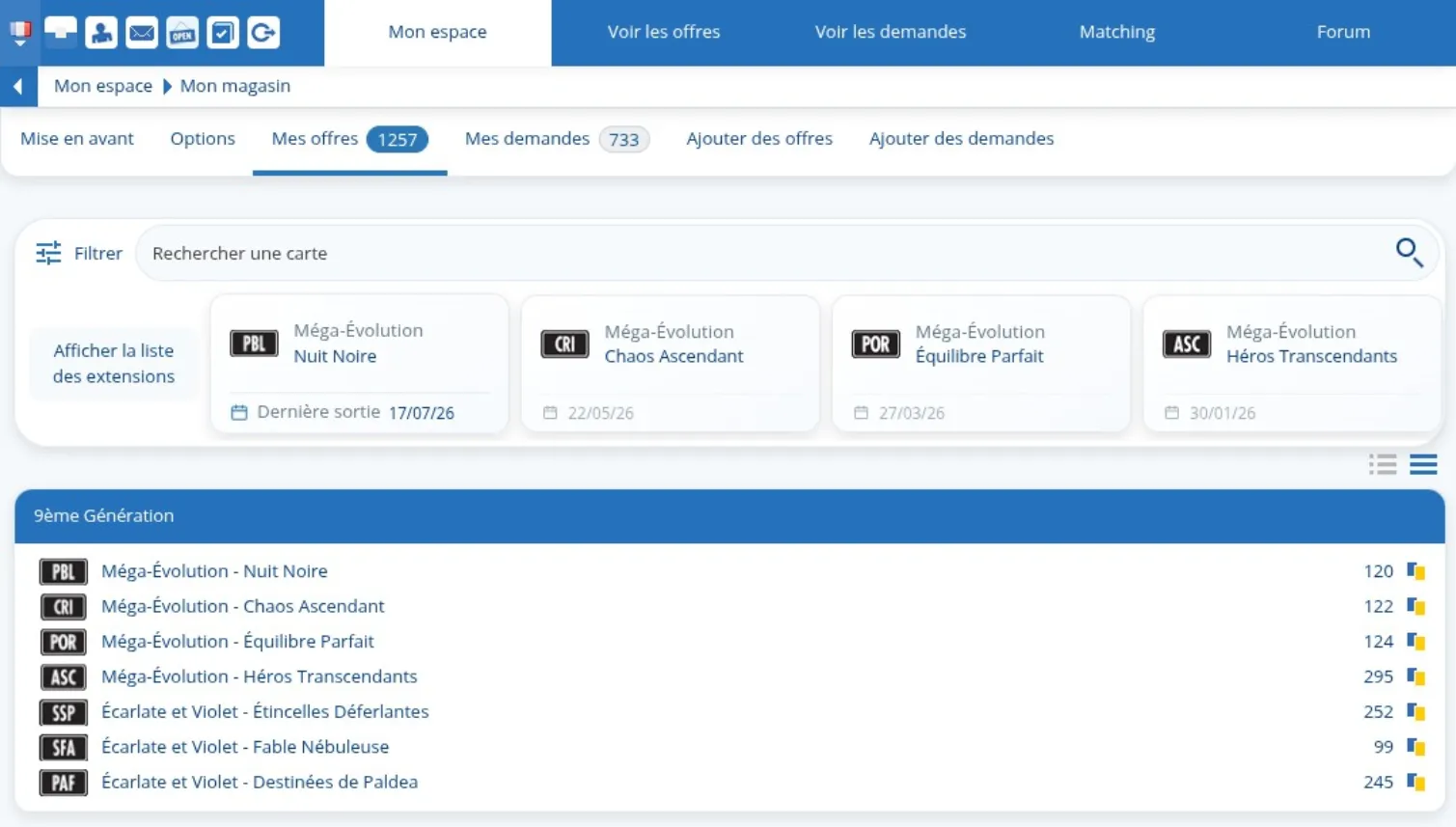
Task: Select the Chaos Ascendant extension card
Action: (x=671, y=364)
